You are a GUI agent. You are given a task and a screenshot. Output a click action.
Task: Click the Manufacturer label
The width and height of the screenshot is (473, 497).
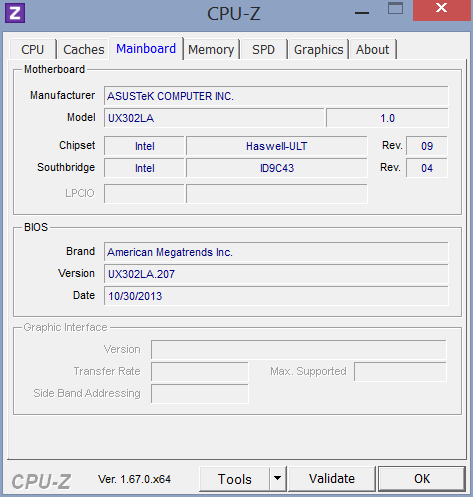click(x=62, y=95)
